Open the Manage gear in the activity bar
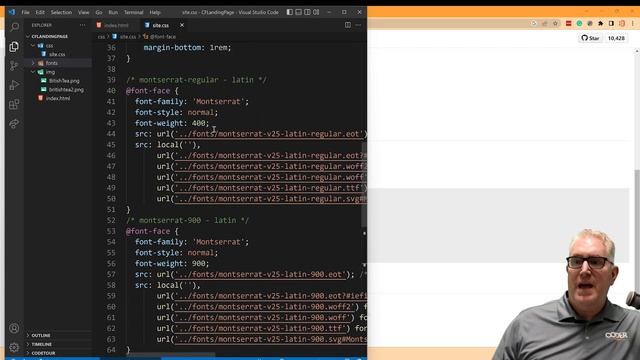 coord(14,347)
